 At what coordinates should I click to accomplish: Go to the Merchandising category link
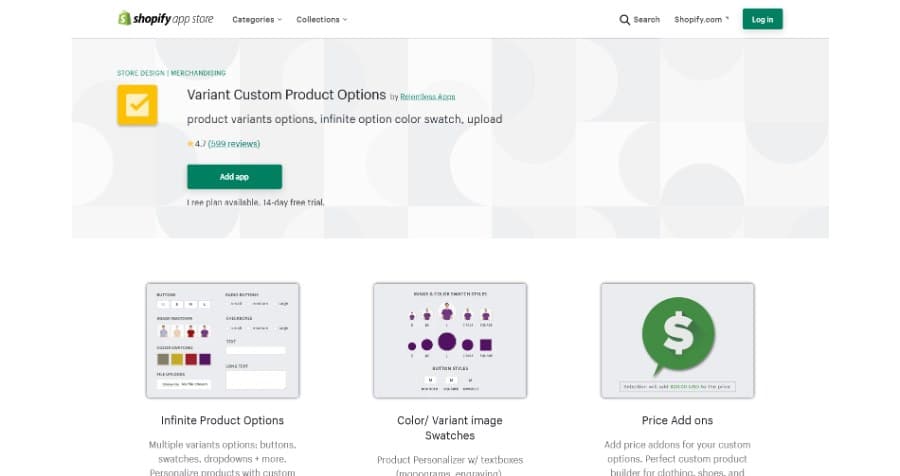(x=199, y=73)
